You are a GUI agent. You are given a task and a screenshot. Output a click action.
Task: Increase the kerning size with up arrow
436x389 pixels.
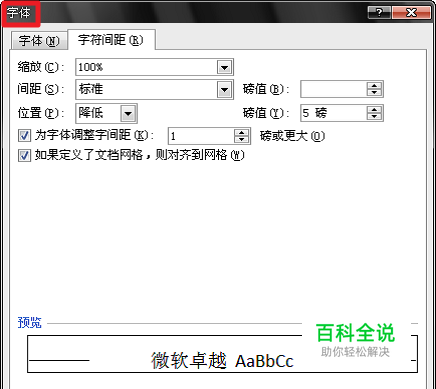[241, 132]
